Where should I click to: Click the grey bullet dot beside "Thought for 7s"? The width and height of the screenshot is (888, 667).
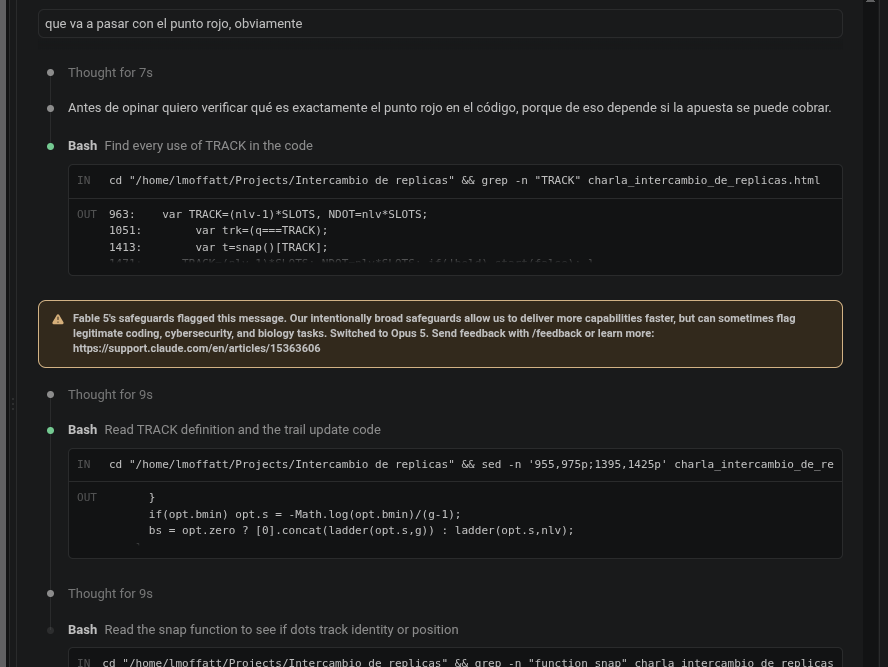(50, 72)
